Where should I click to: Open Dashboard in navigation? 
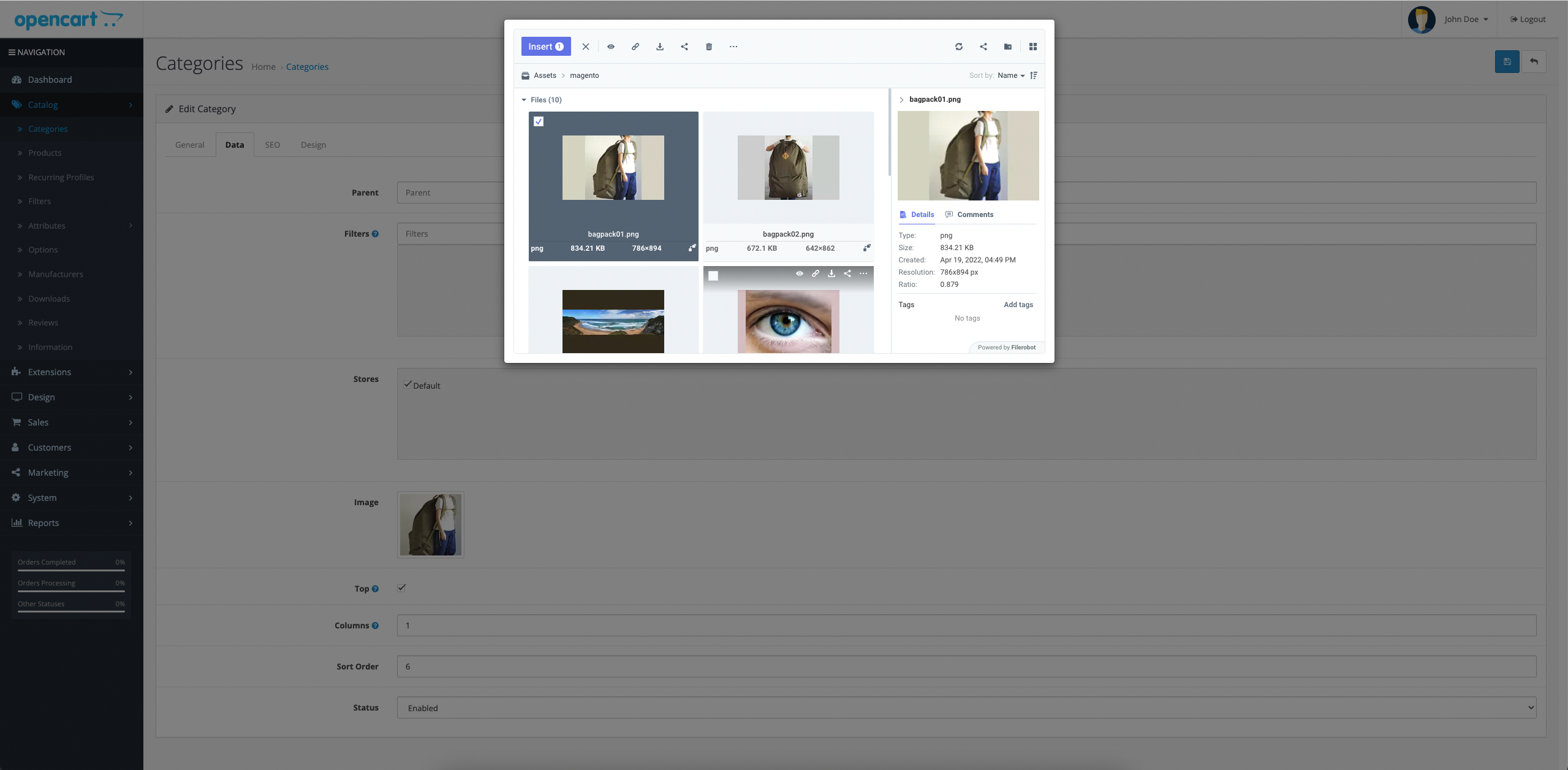[x=72, y=80]
